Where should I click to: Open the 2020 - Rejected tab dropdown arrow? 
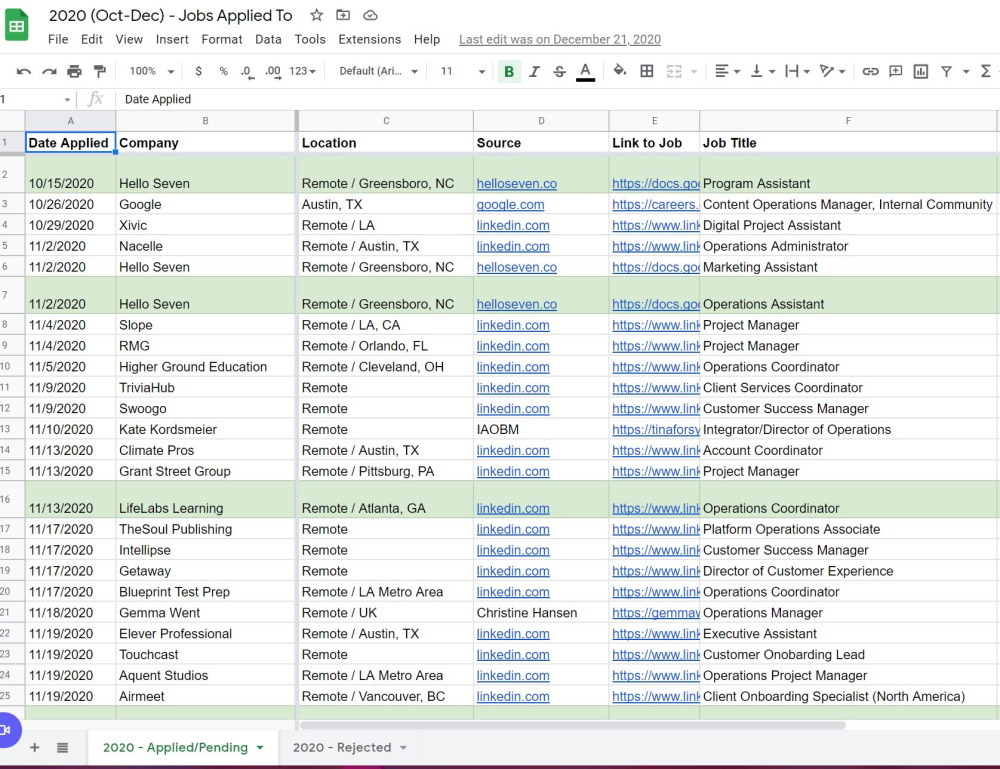point(404,747)
